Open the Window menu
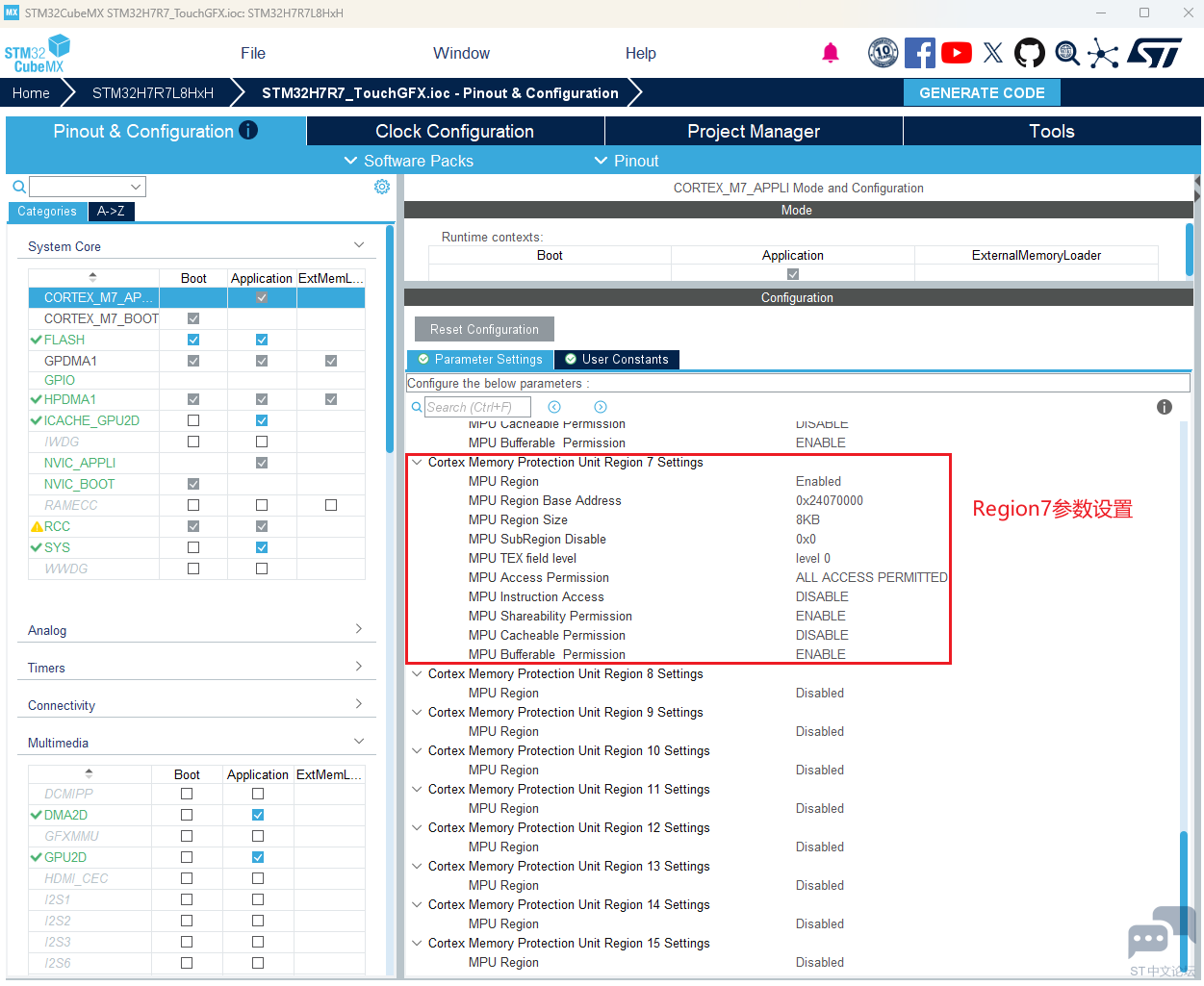The image size is (1204, 986). (x=461, y=53)
